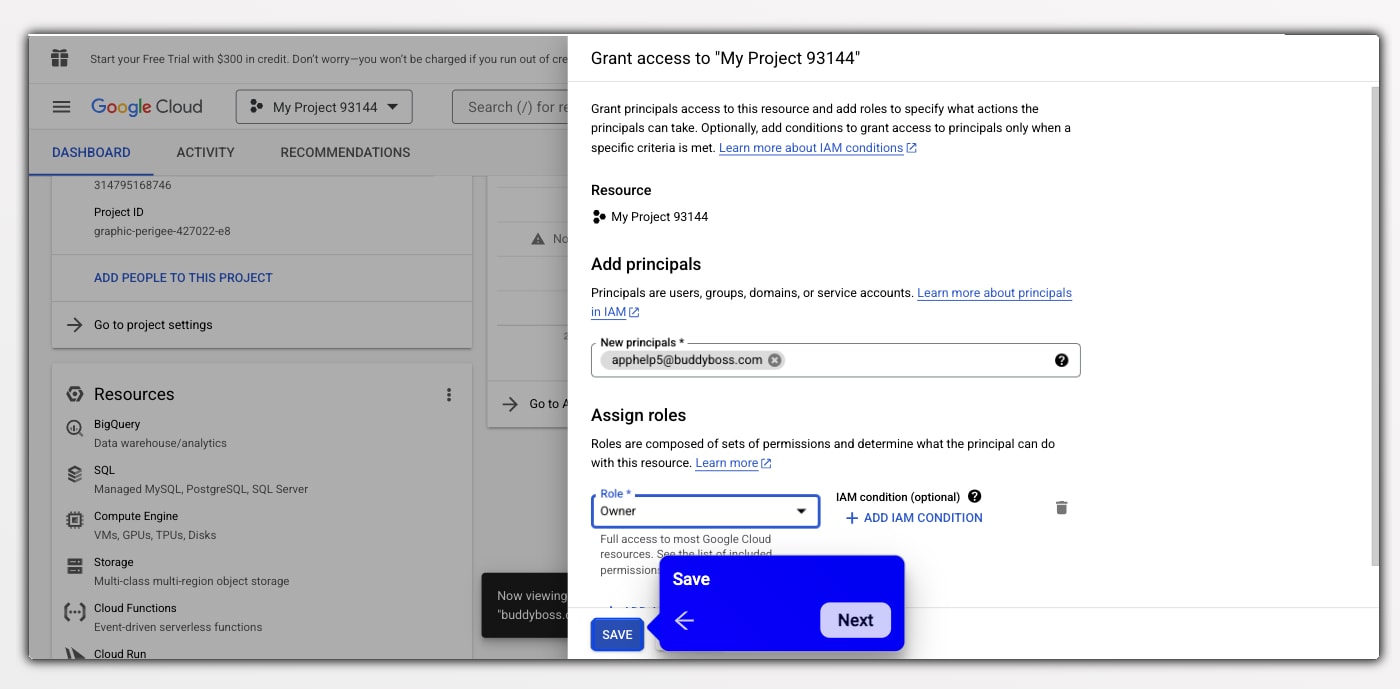
Task: Remove apphelp5@buddyboss.com chip with its X
Action: coord(774,360)
